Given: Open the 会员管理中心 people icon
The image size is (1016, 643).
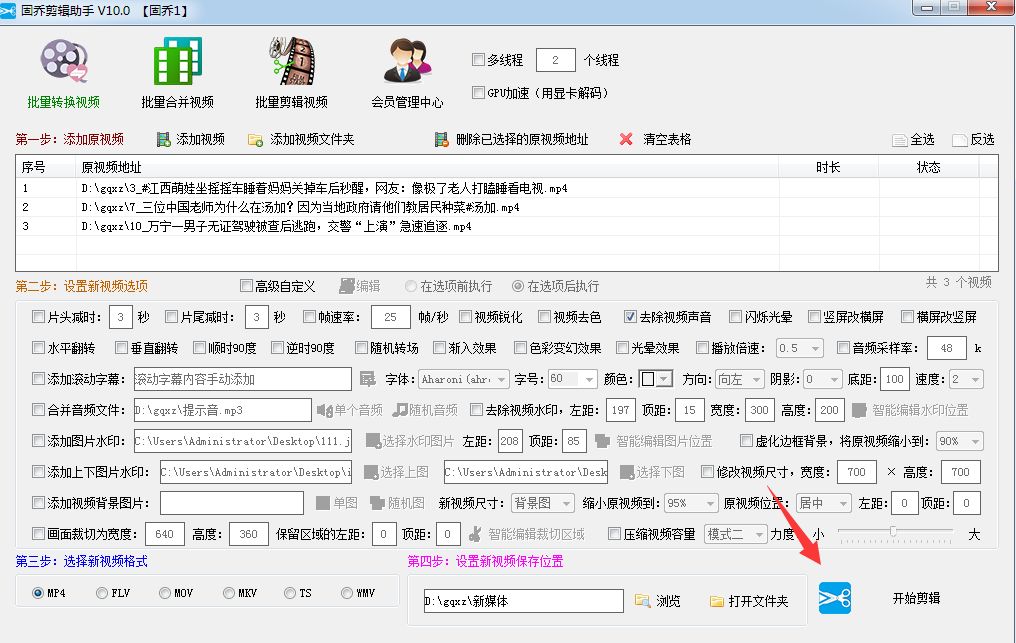Looking at the screenshot, I should [x=408, y=61].
